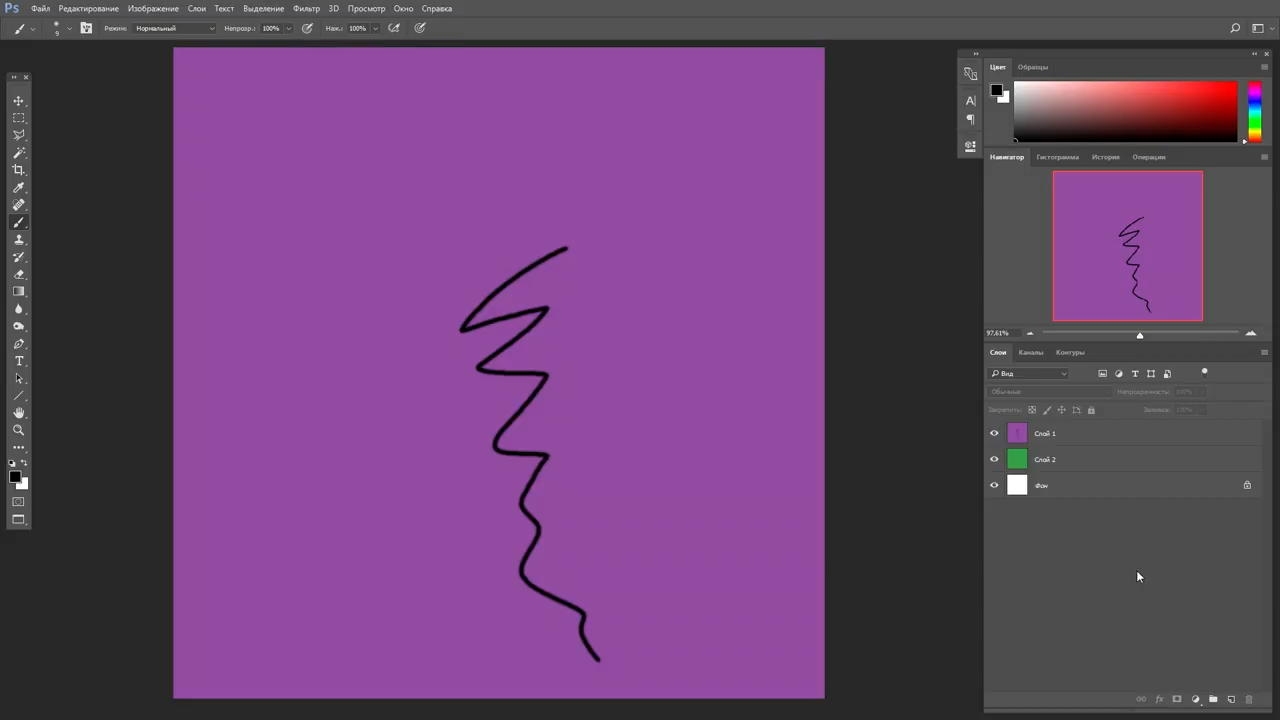Select the Line tool
This screenshot has height=720, width=1280.
pyautogui.click(x=18, y=396)
